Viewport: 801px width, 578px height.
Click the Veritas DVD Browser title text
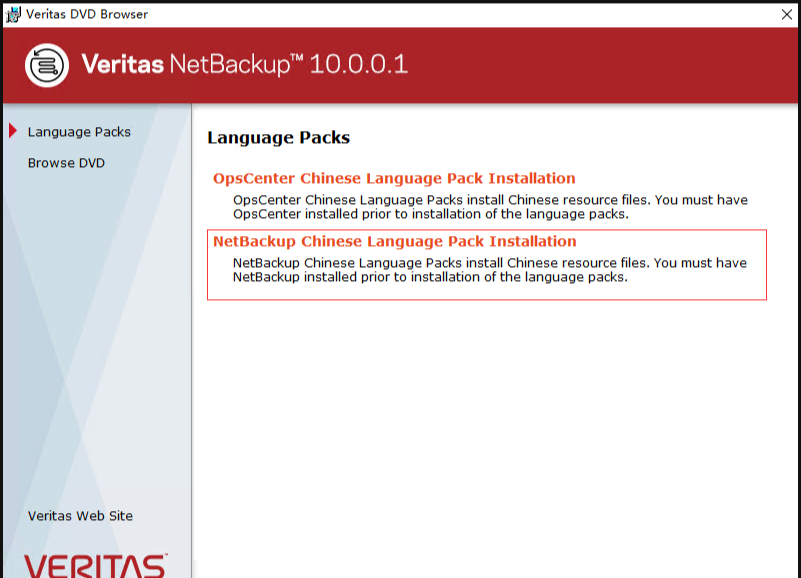point(87,14)
